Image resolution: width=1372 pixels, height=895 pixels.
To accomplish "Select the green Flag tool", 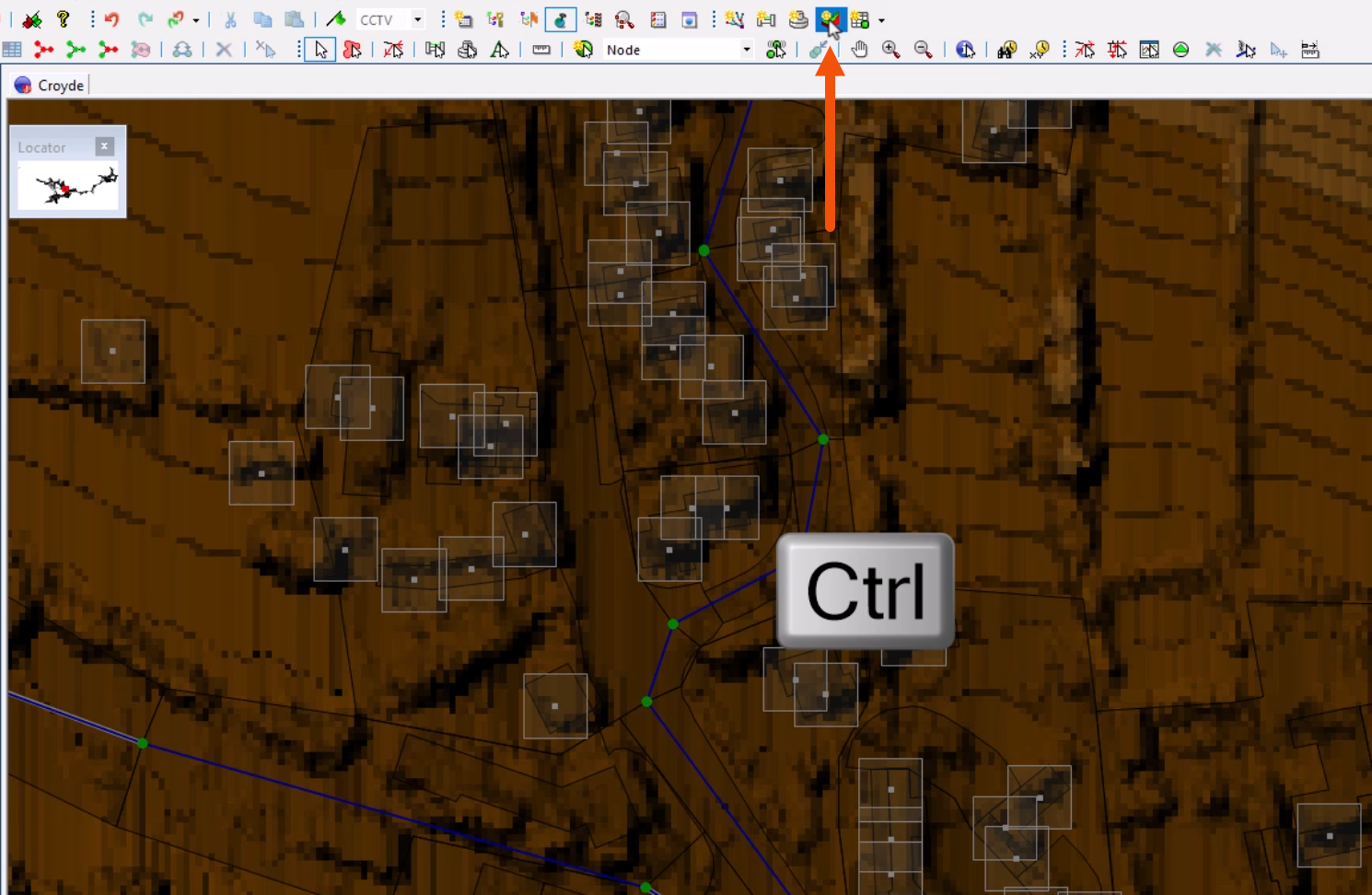I will tap(337, 18).
